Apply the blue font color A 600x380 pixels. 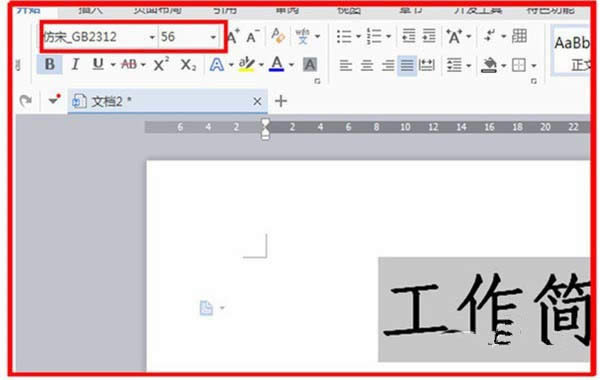point(276,64)
